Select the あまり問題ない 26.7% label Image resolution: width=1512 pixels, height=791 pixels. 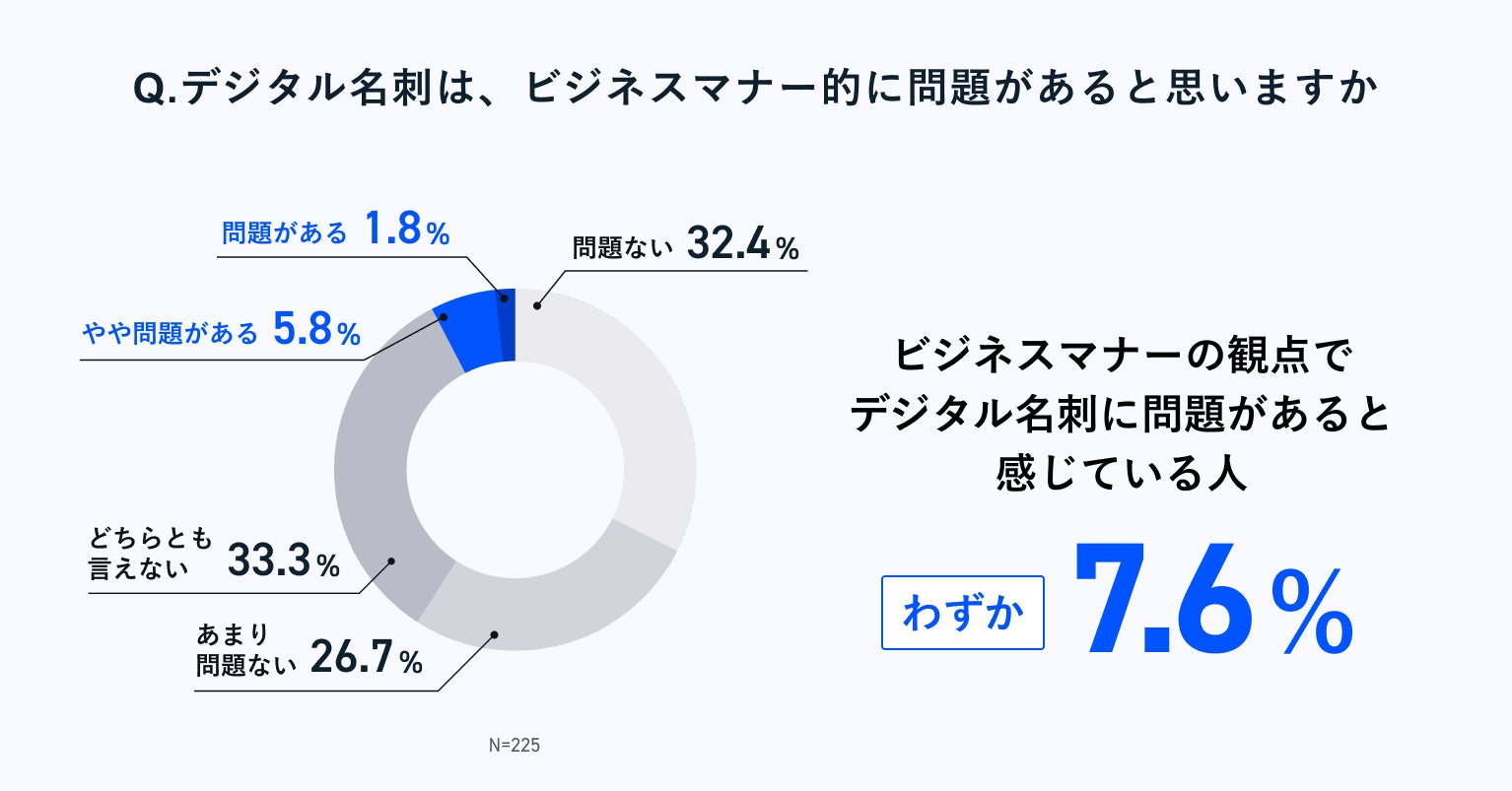(x=309, y=650)
